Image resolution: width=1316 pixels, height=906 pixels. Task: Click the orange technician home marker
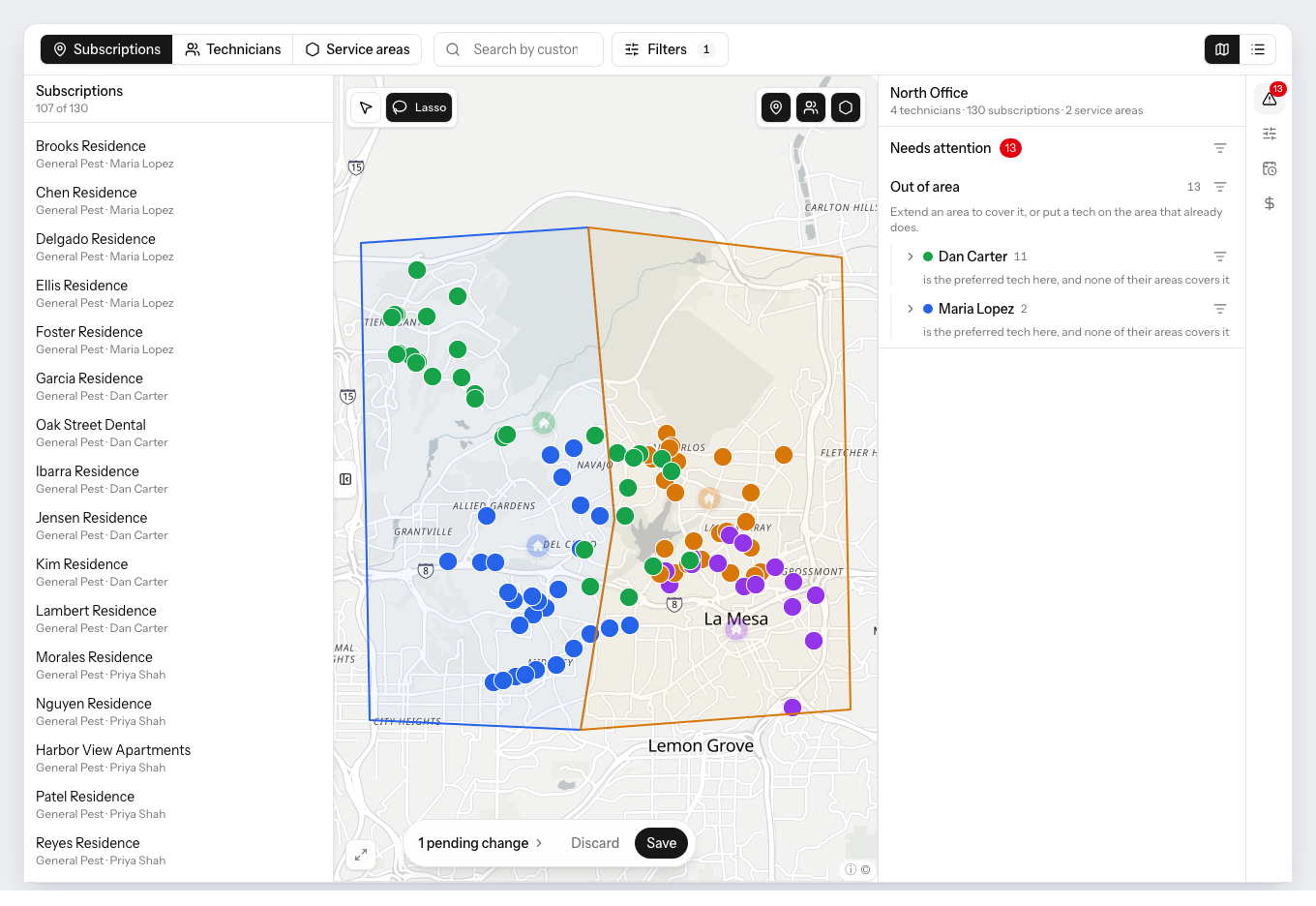pos(709,499)
